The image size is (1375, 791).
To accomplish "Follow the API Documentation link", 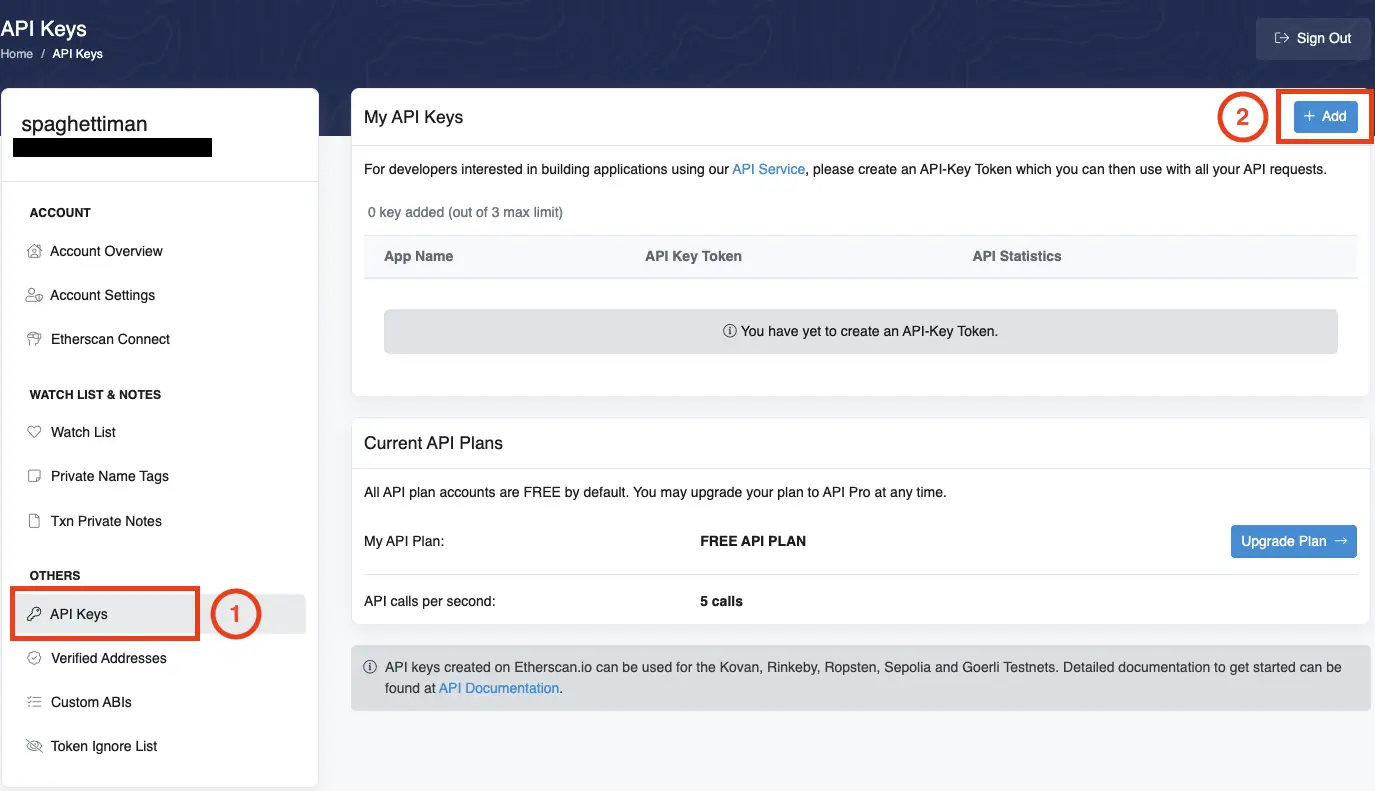I will click(x=498, y=688).
